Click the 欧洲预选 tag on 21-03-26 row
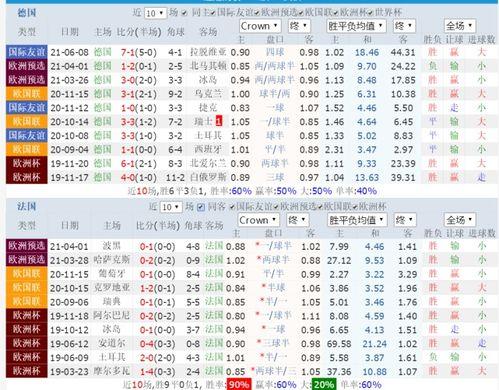 (27, 80)
